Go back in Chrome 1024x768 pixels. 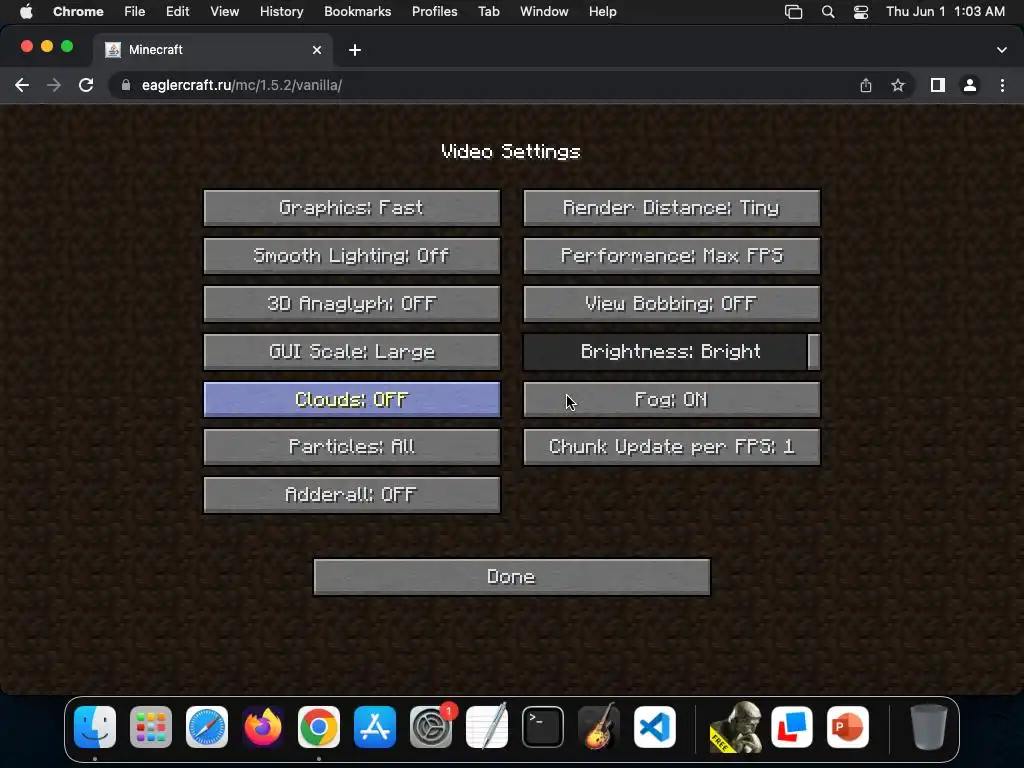22,85
